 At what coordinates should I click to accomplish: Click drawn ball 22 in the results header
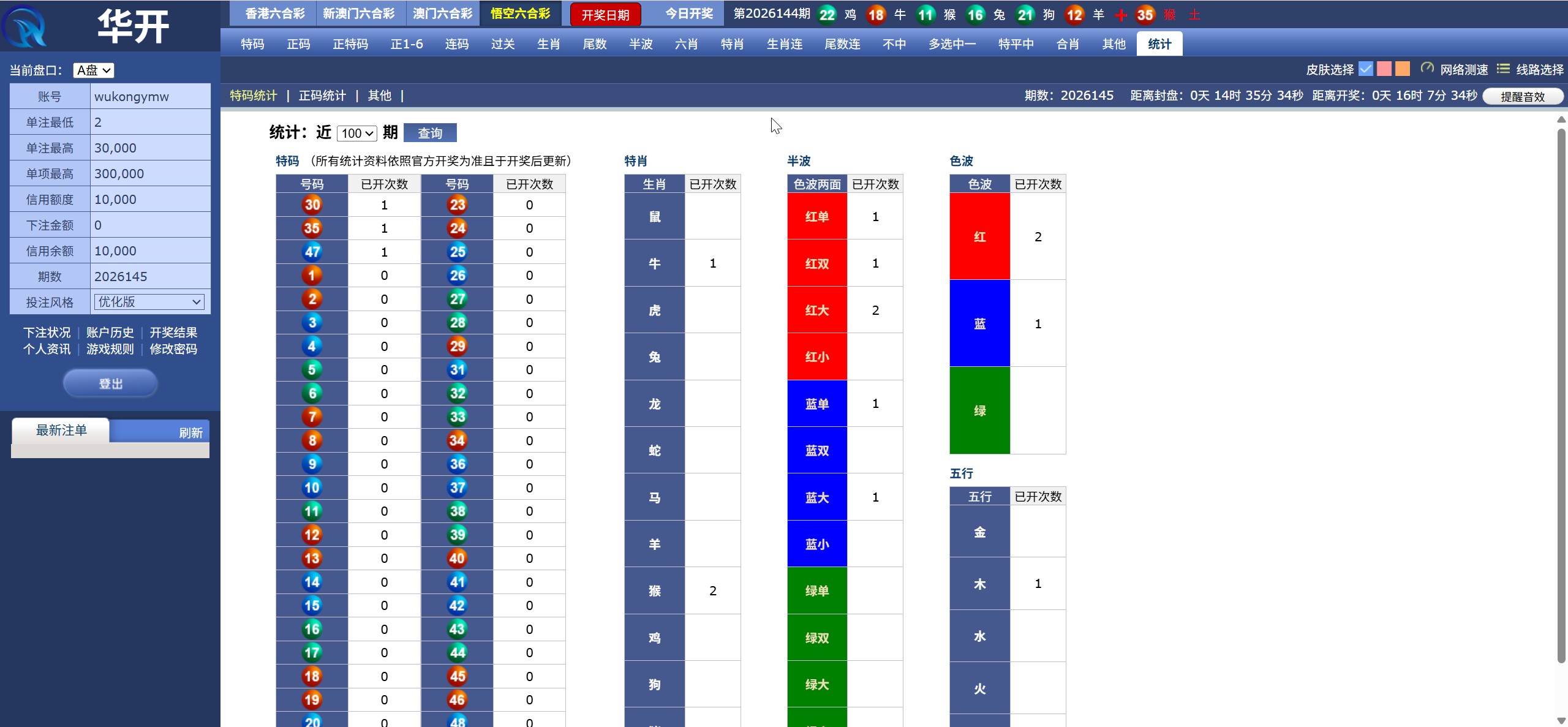827,14
